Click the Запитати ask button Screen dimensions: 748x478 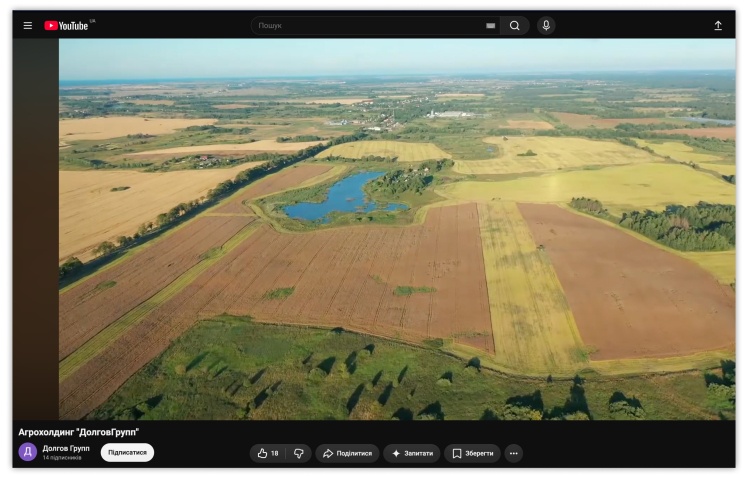[412, 453]
